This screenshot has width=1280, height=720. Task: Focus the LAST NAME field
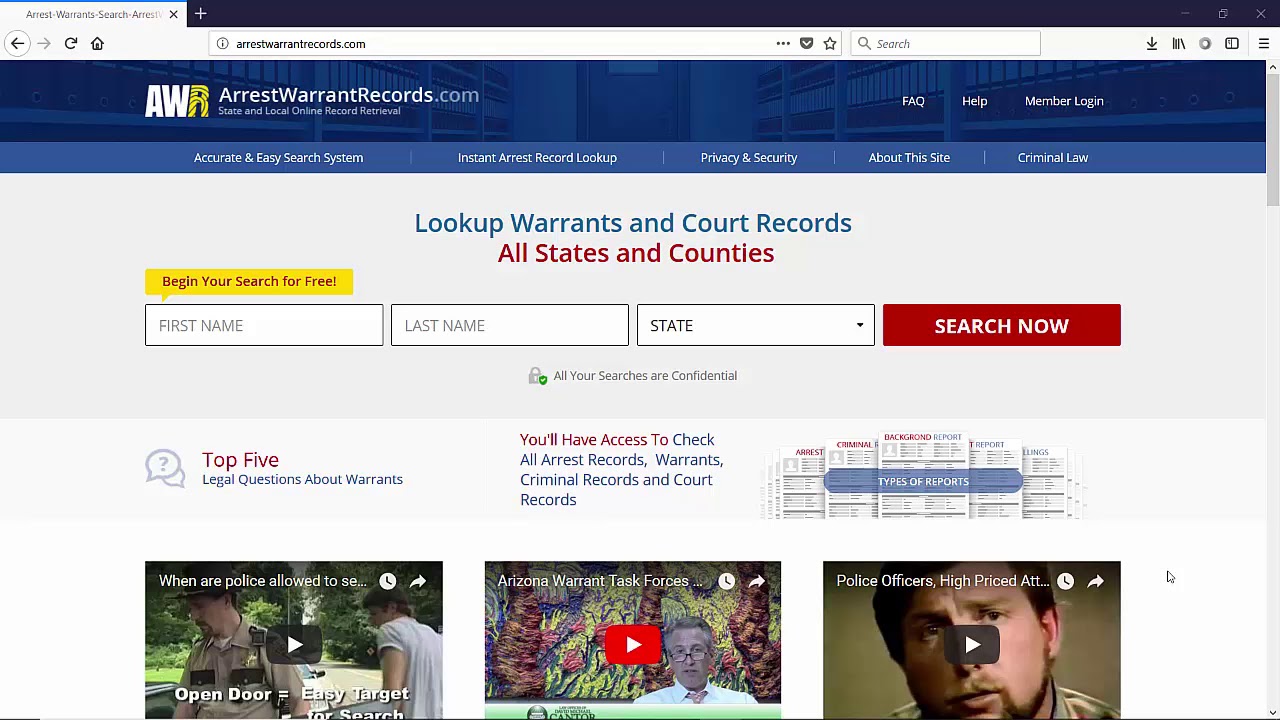(510, 325)
